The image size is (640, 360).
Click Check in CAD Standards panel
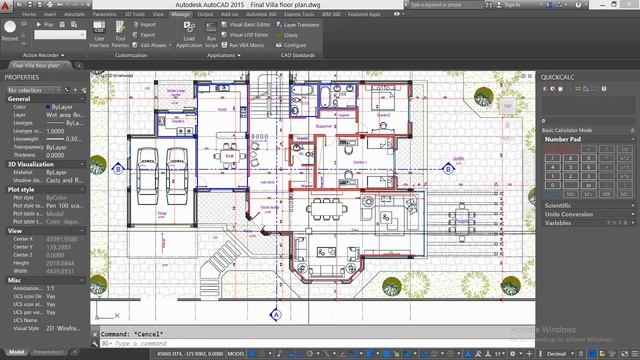(x=287, y=35)
